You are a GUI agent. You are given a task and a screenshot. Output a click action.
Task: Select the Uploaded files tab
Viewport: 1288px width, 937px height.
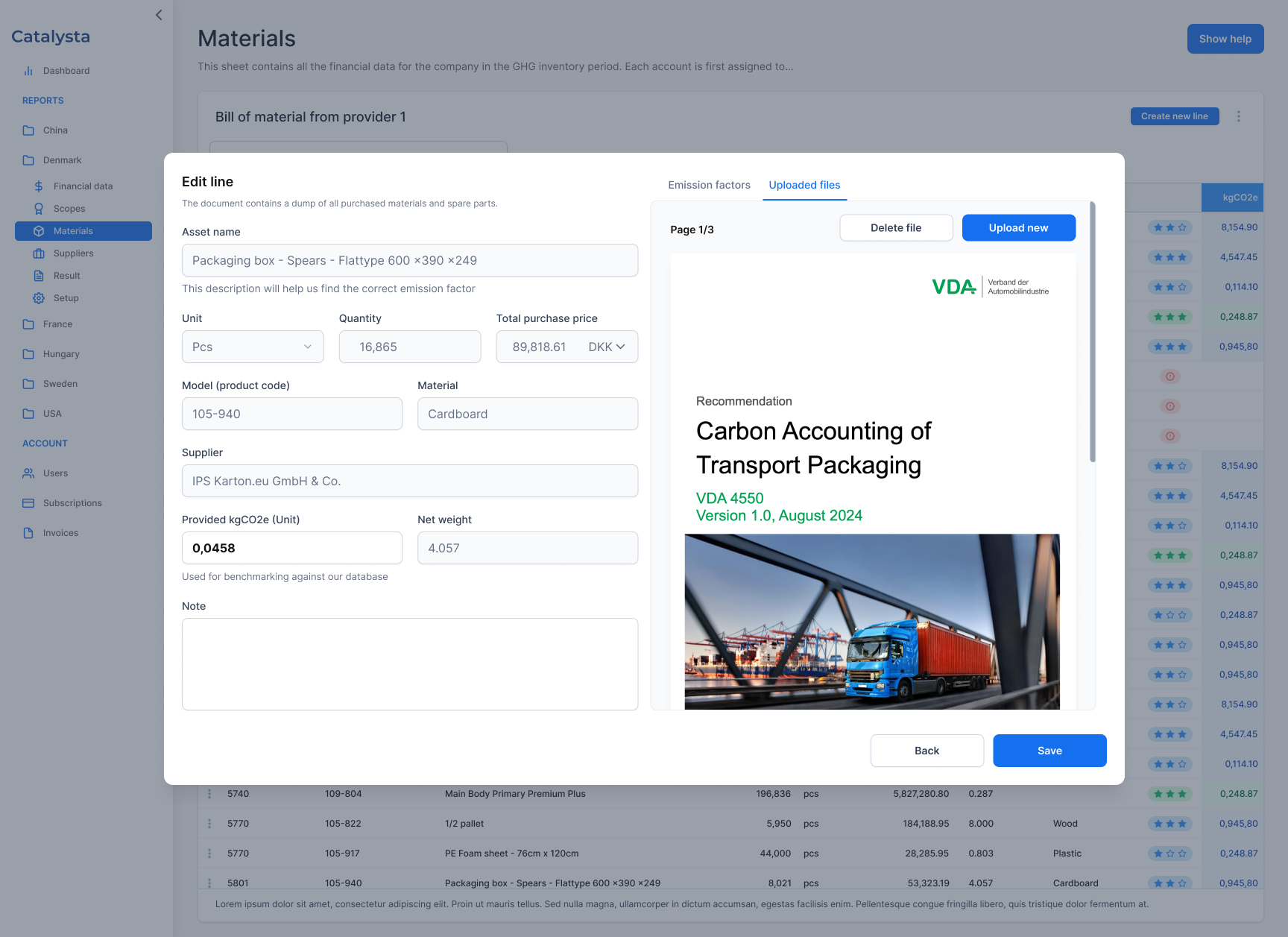(804, 185)
